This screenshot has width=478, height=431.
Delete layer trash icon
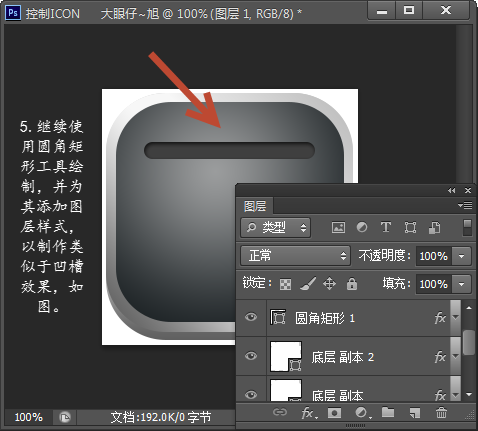441,413
